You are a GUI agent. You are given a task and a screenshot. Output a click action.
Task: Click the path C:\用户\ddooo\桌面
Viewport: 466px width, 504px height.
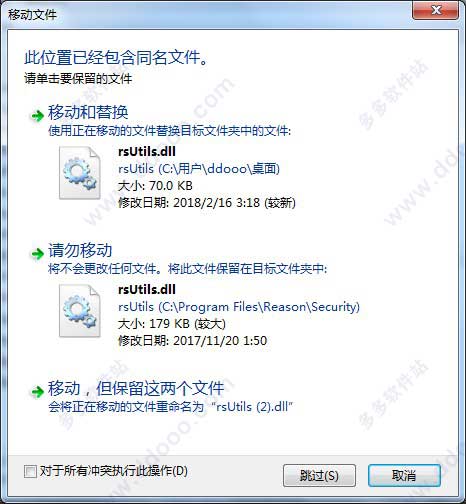click(x=219, y=169)
